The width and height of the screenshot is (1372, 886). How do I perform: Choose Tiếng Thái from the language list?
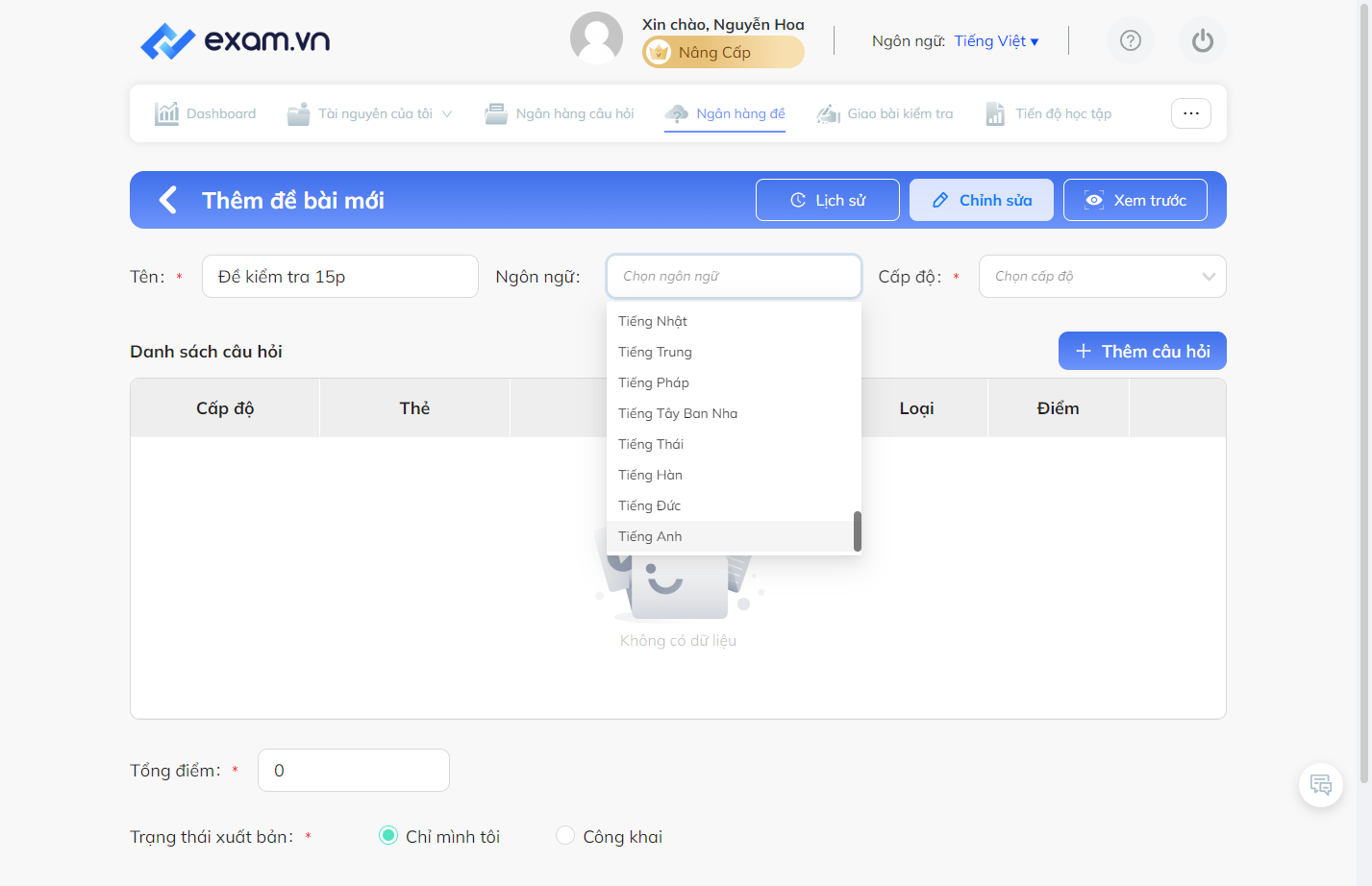[x=734, y=444]
